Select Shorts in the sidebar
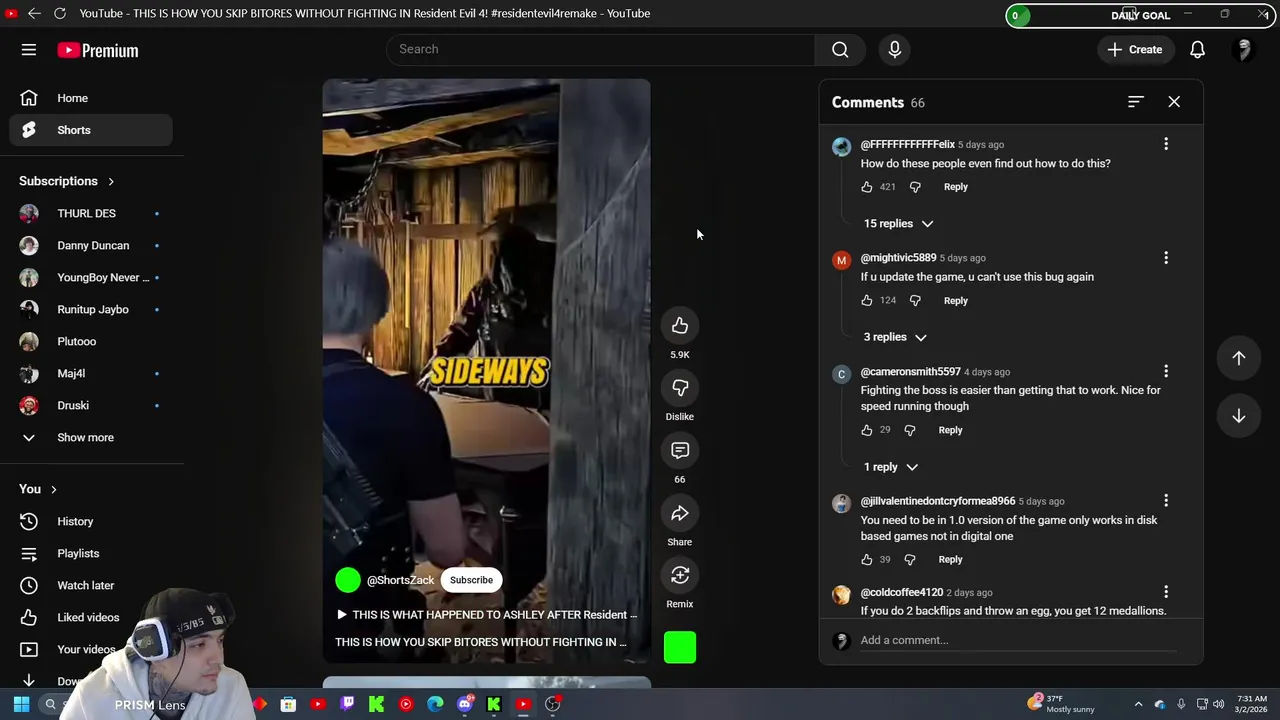The width and height of the screenshot is (1280, 720). tap(90, 130)
